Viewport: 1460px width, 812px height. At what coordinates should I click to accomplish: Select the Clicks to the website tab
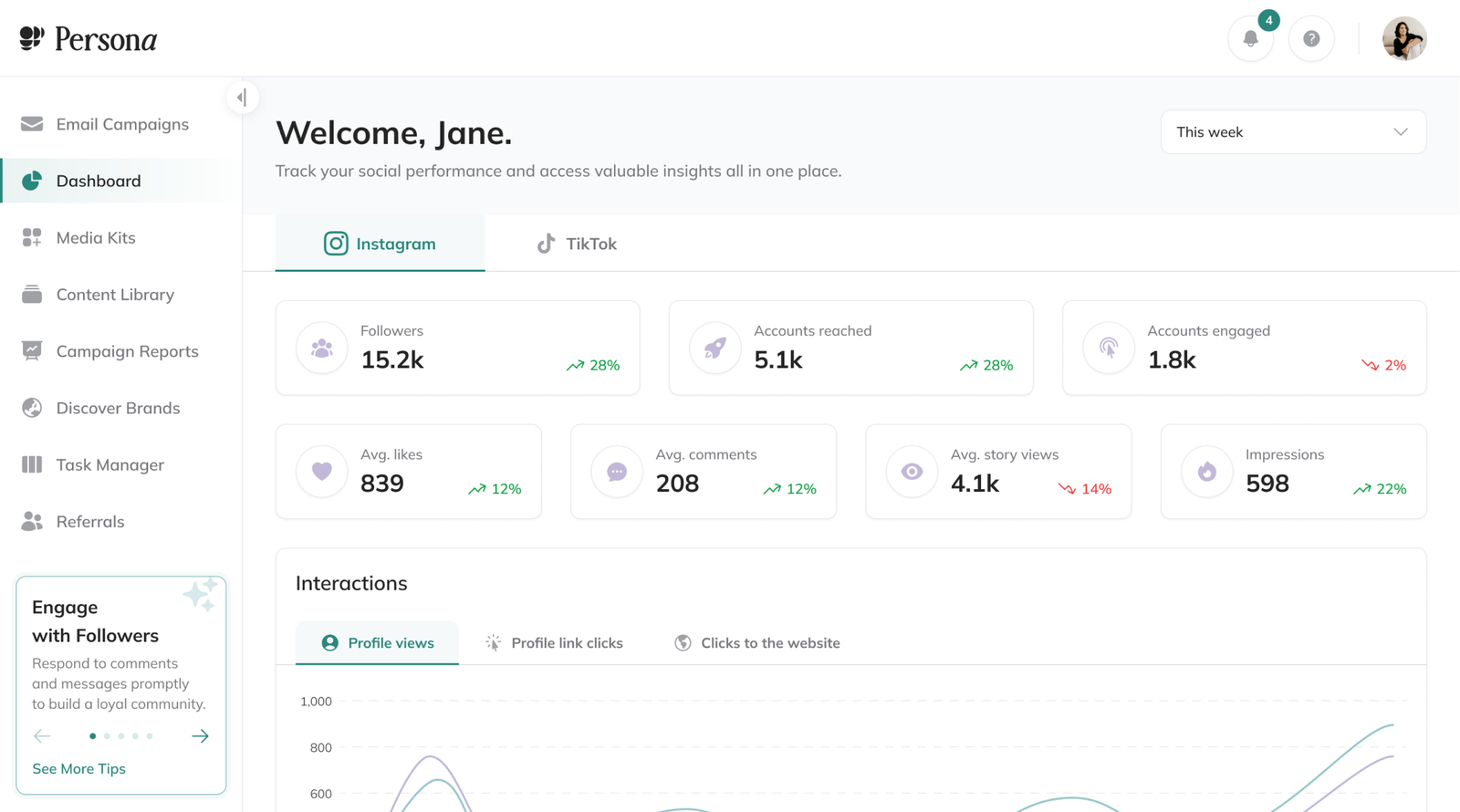[757, 643]
